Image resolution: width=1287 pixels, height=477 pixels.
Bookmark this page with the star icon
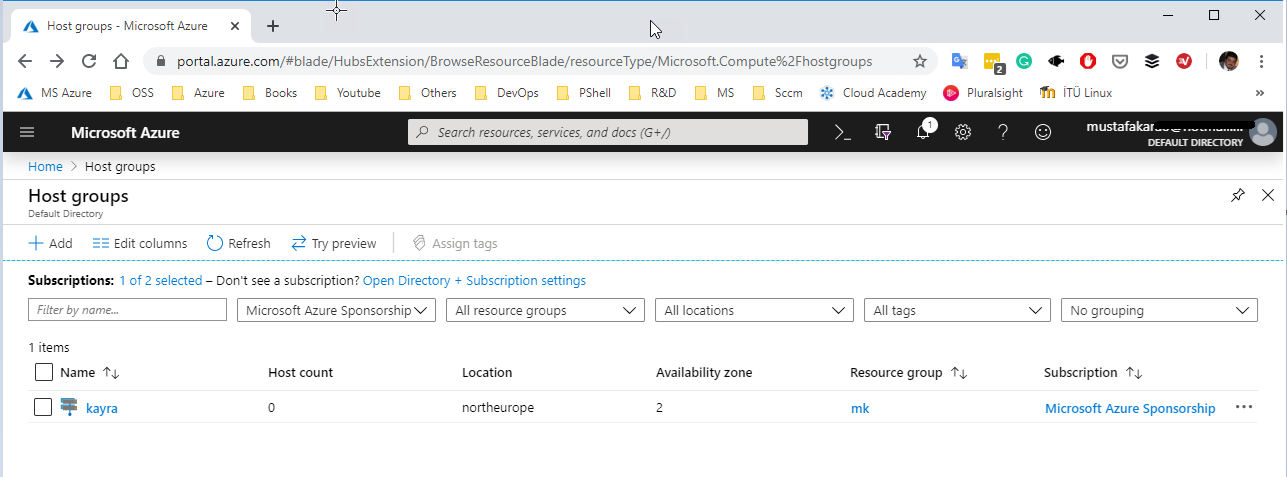click(920, 61)
